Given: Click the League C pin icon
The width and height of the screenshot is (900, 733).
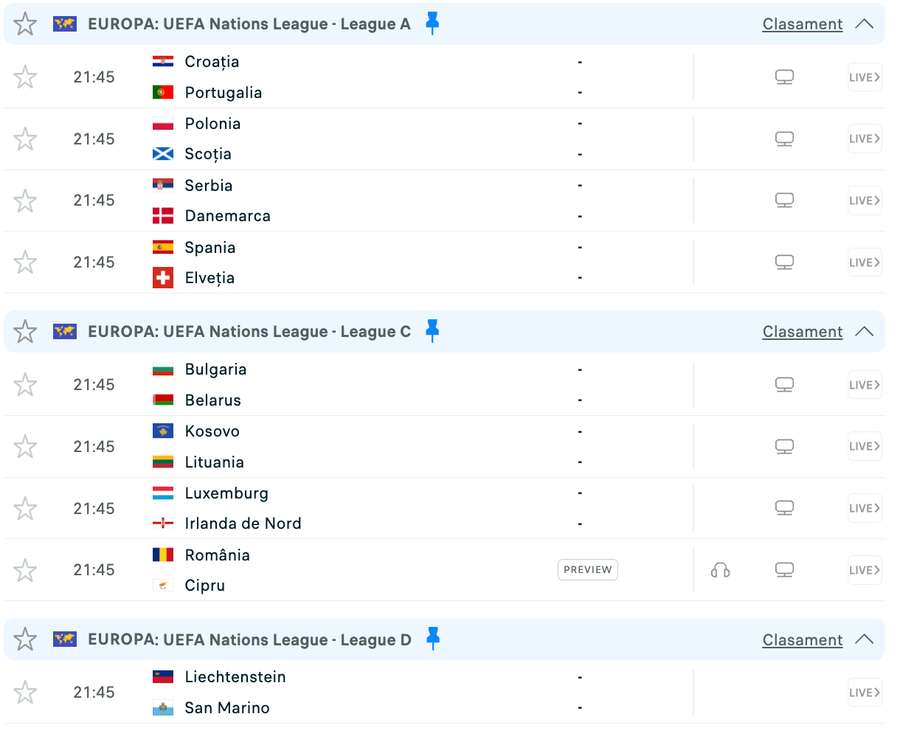Looking at the screenshot, I should tap(432, 331).
